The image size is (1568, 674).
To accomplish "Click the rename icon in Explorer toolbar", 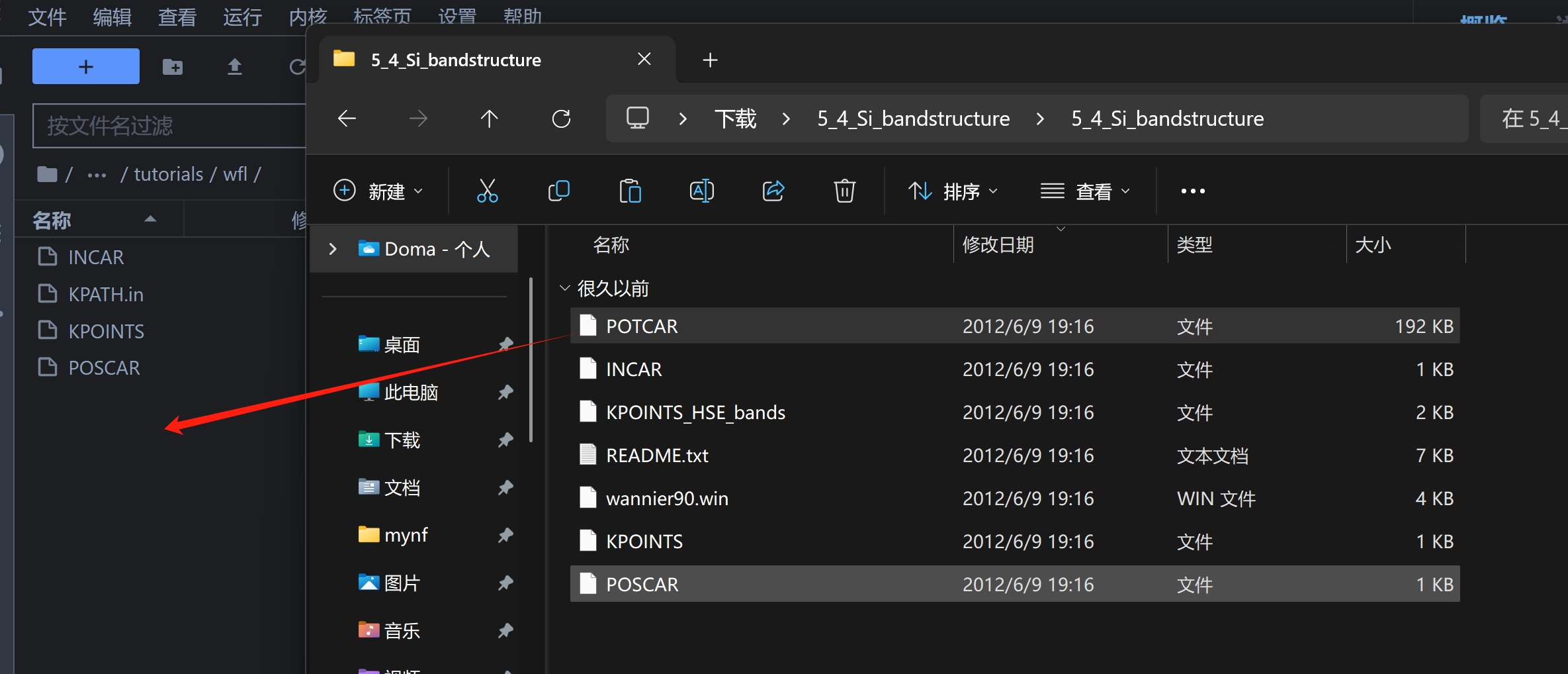I will point(701,191).
